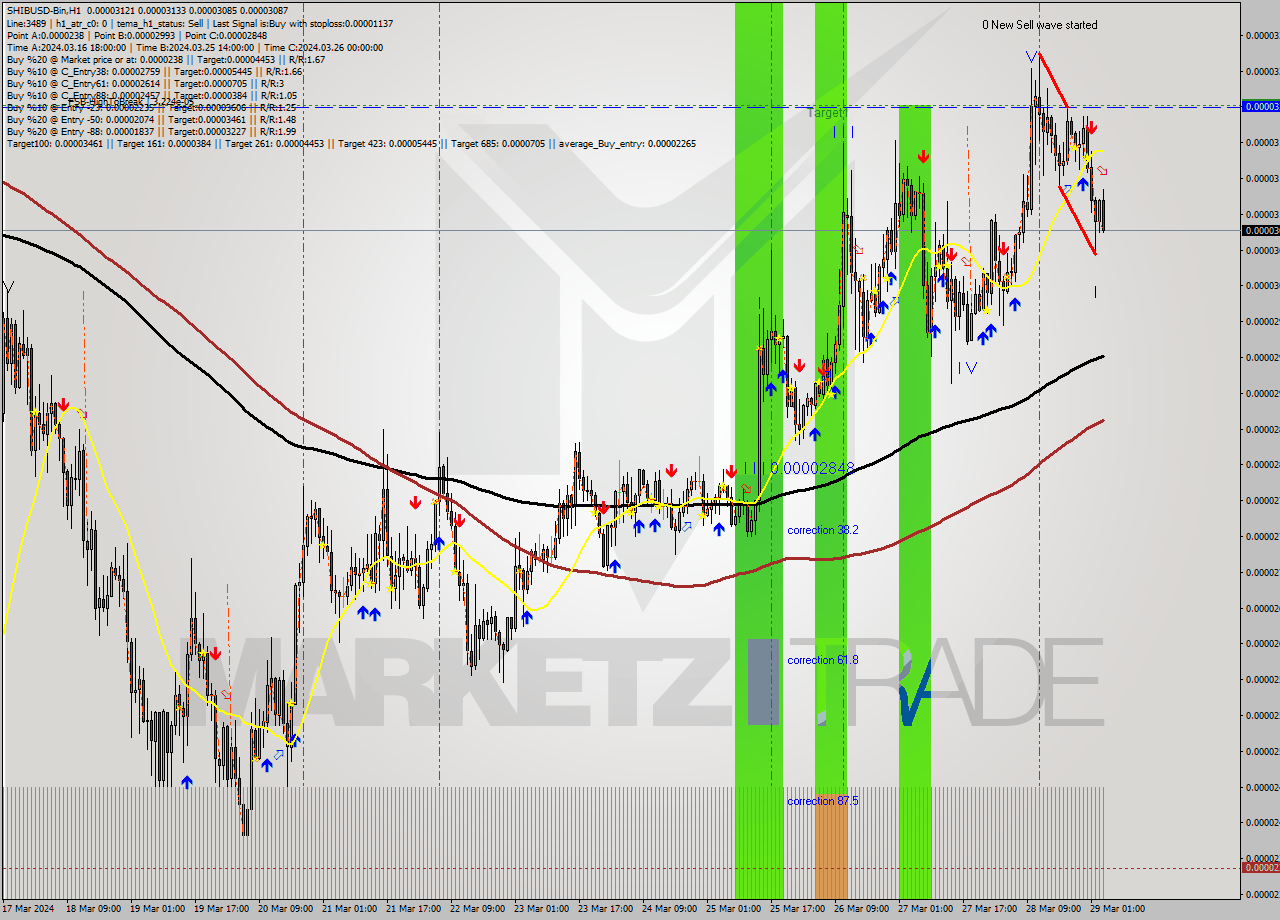The image size is (1280, 920).
Task: Select the '28 Mar 09:00' time label
Action: 1053,909
